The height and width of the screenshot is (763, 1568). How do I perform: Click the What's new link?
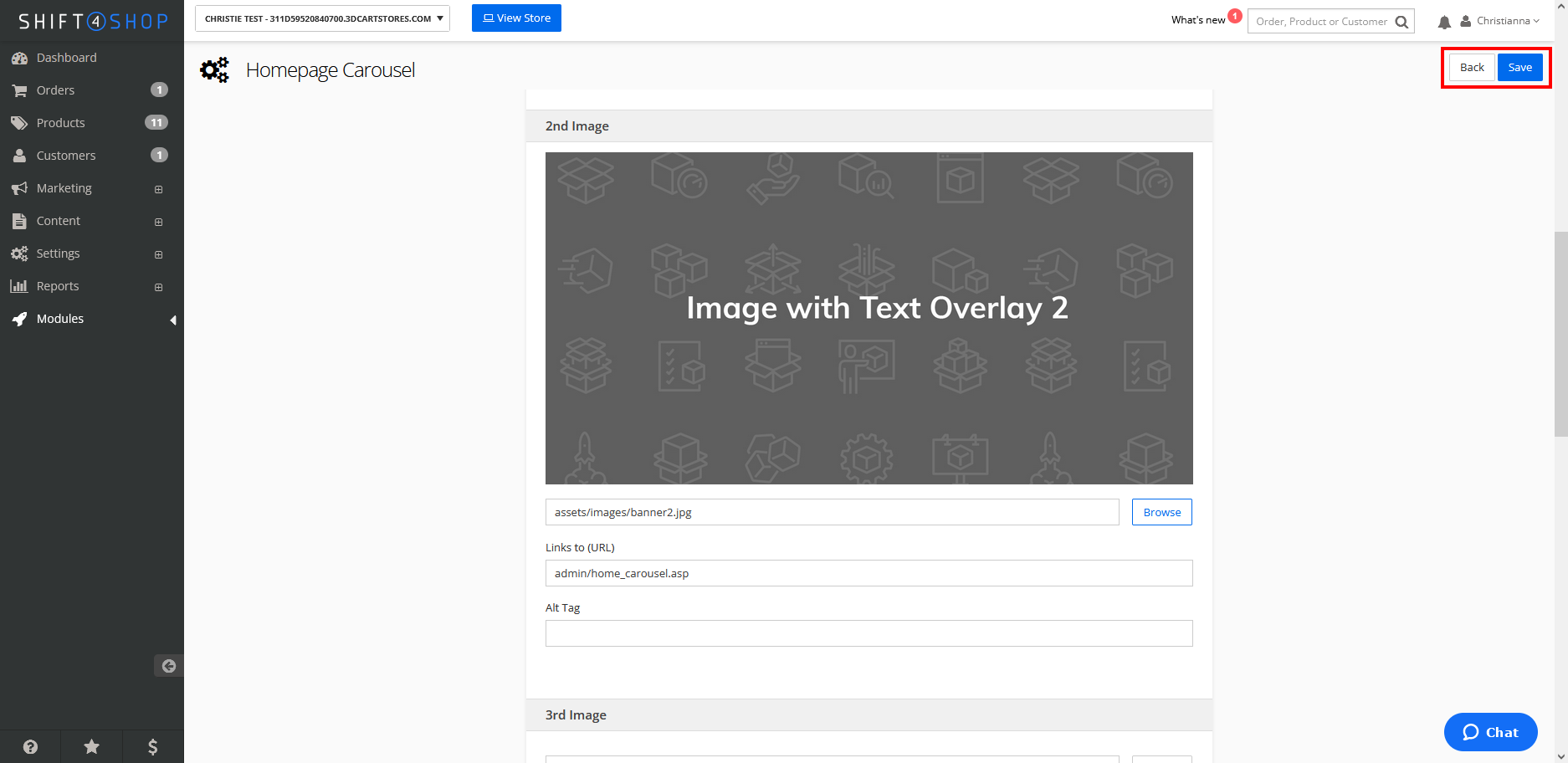(1198, 20)
